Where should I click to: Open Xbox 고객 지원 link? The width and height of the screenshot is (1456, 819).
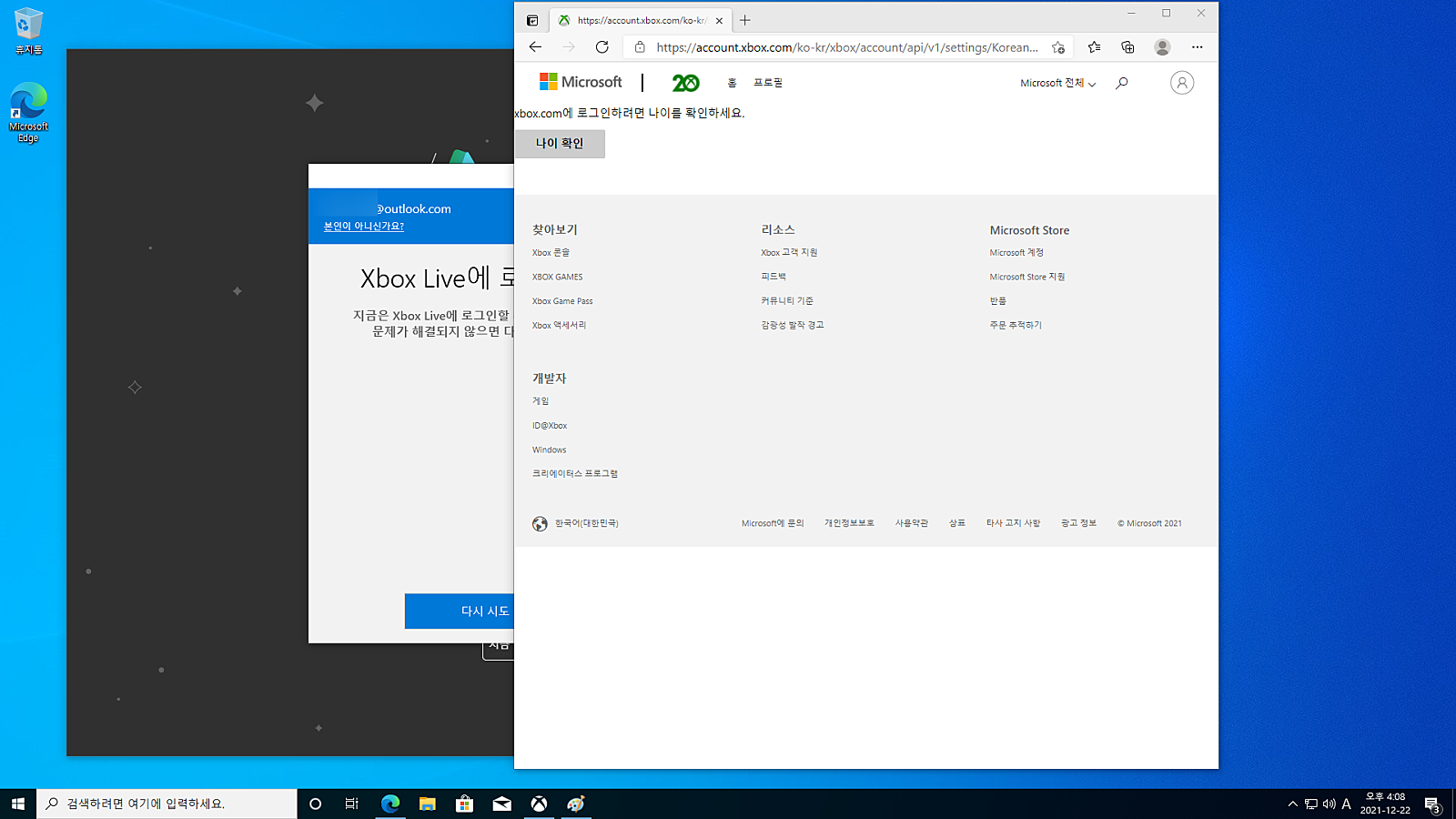(789, 253)
